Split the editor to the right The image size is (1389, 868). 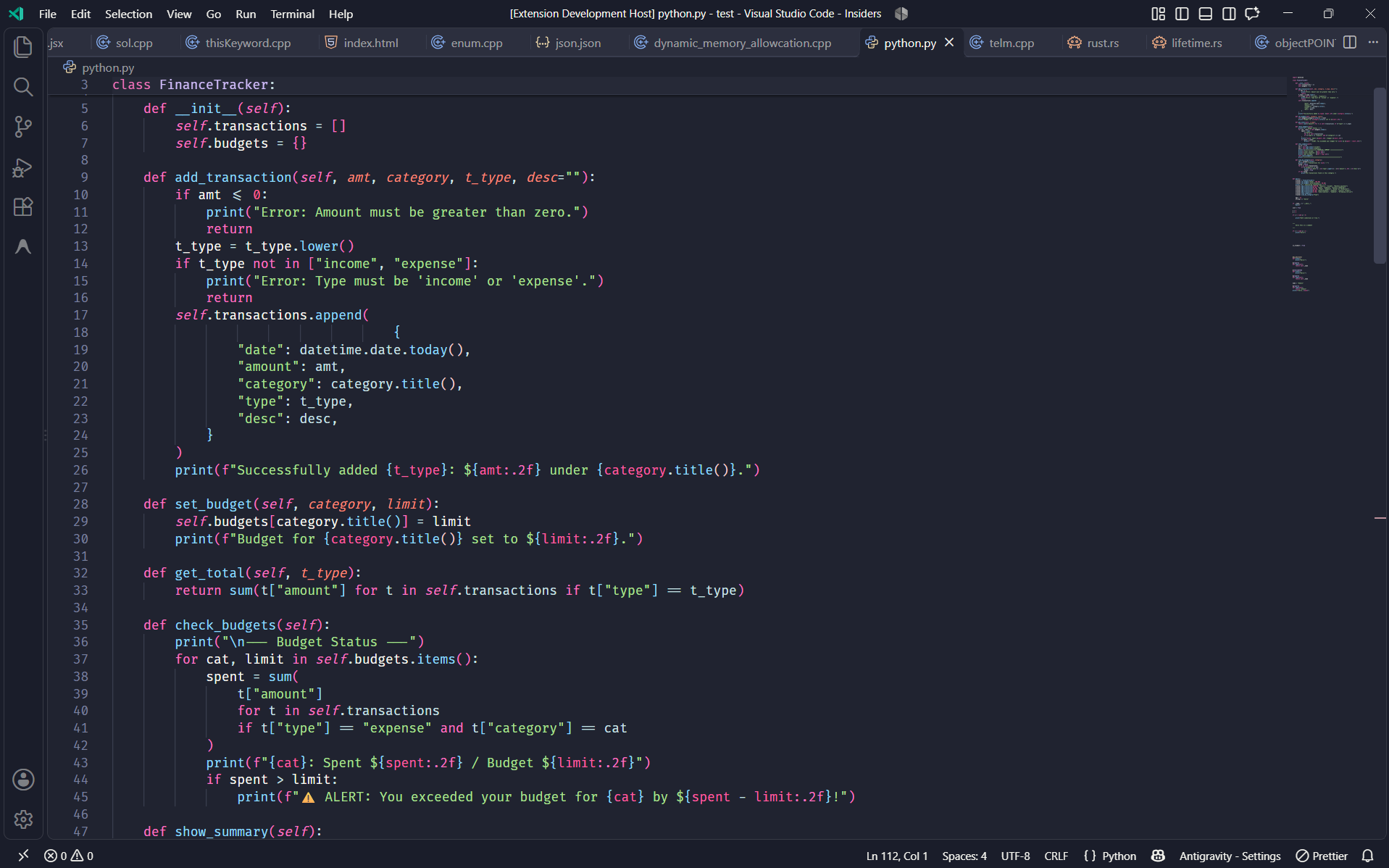pyautogui.click(x=1350, y=43)
